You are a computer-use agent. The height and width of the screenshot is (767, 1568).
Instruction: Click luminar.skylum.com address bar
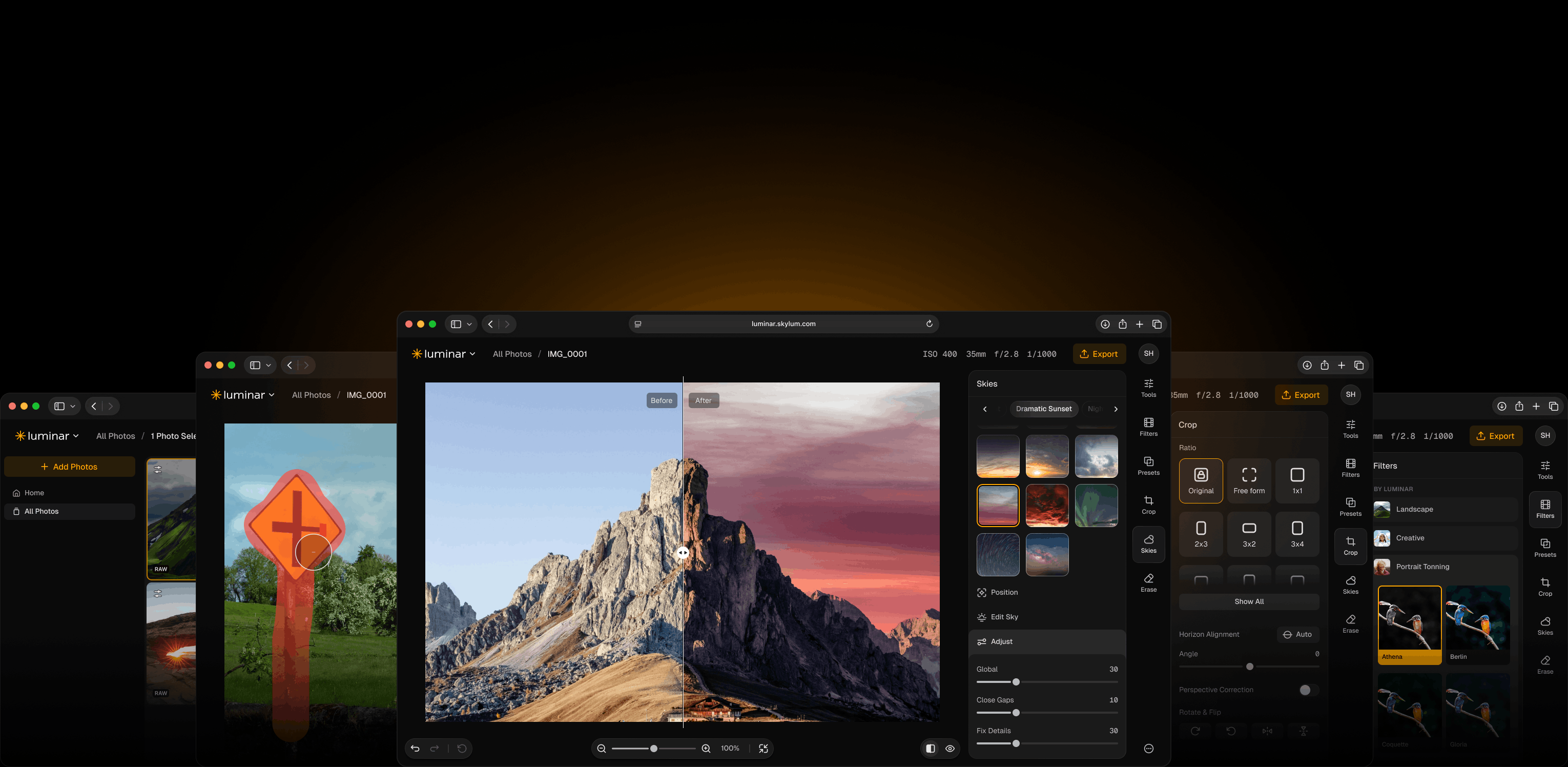[783, 324]
